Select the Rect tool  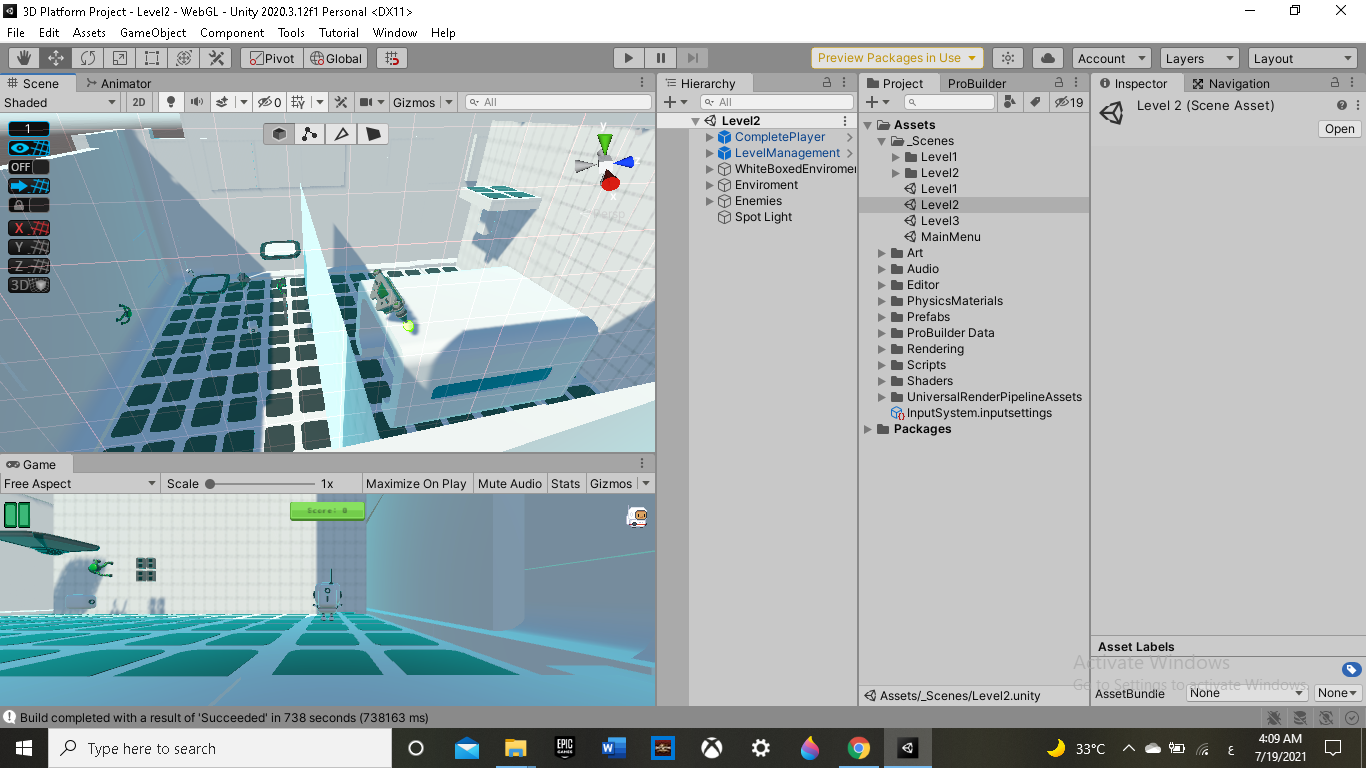pyautogui.click(x=152, y=58)
